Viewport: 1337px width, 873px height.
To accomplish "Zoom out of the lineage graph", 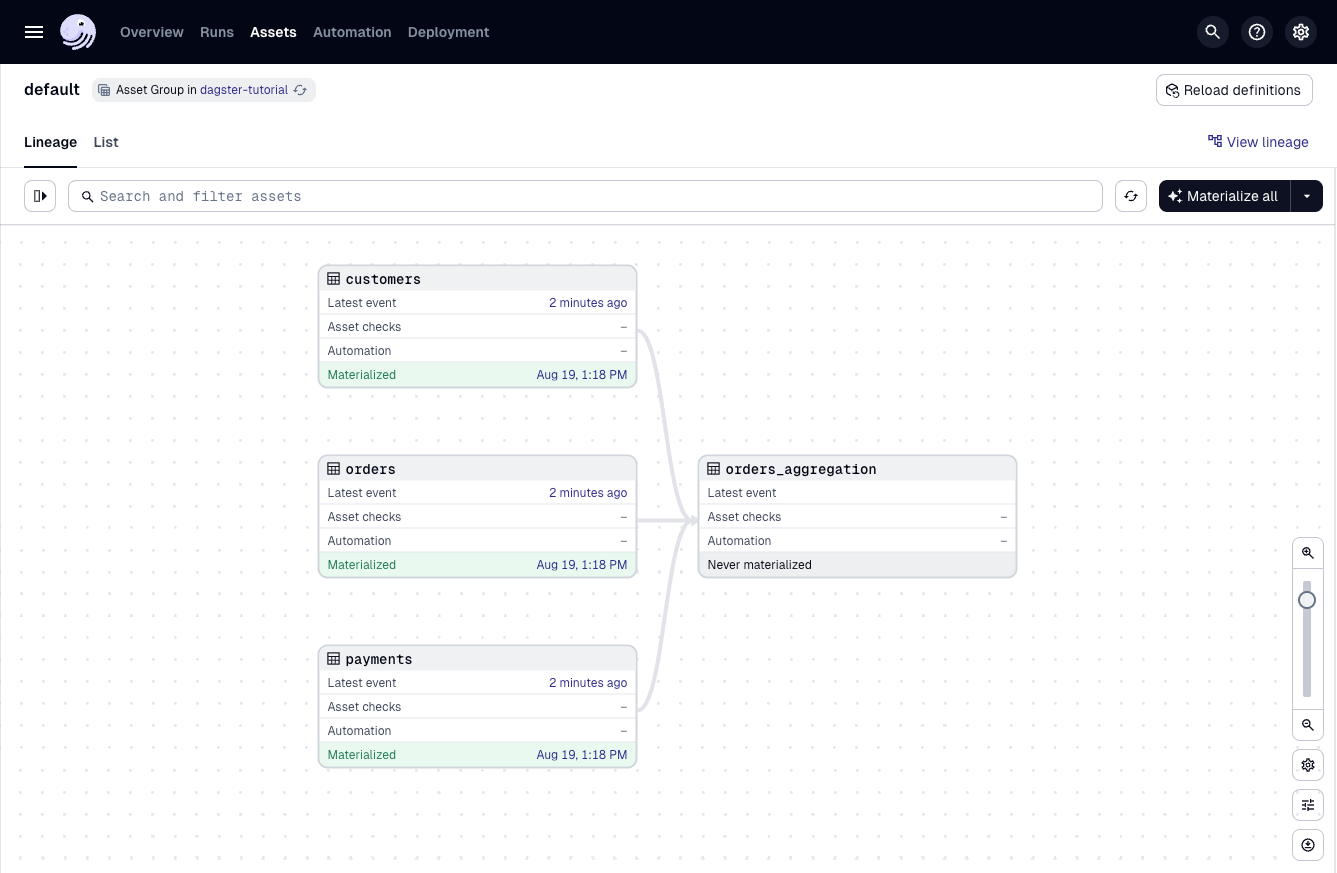I will (1308, 725).
